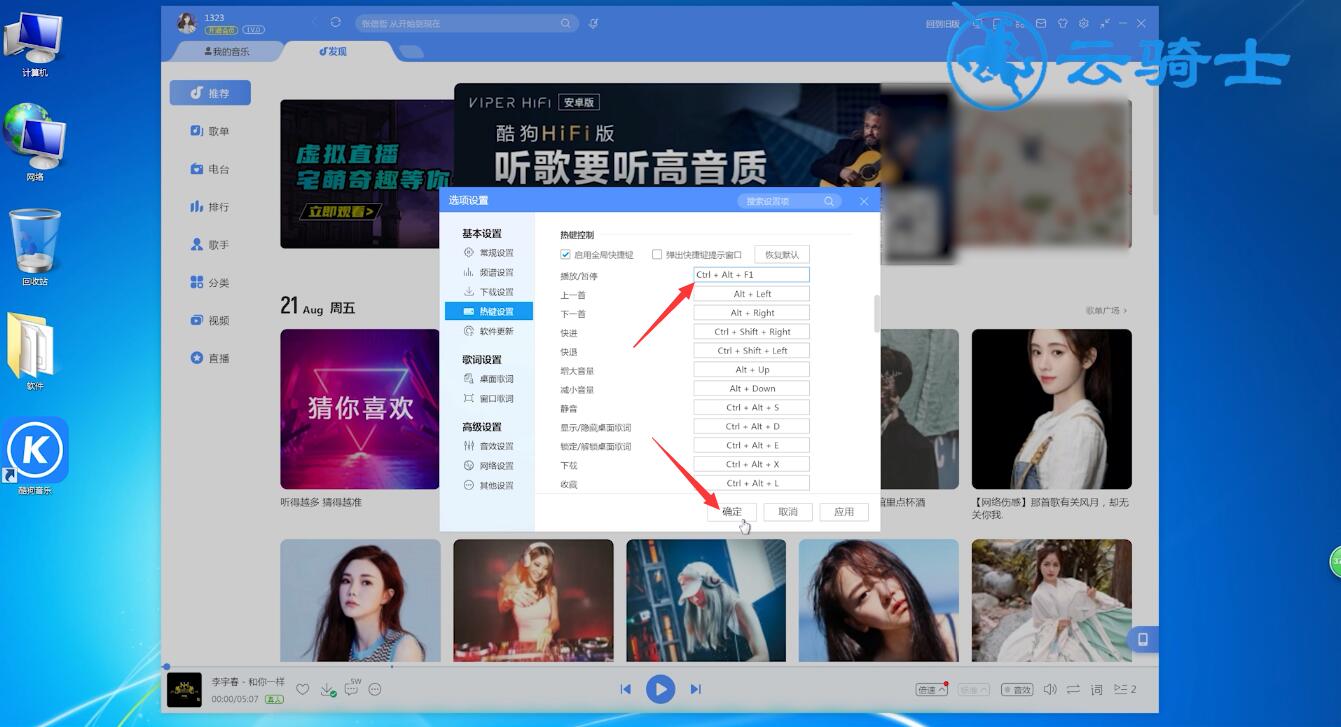Open the 猜你喜欢 playlist thumbnail
This screenshot has width=1341, height=727.
point(360,408)
